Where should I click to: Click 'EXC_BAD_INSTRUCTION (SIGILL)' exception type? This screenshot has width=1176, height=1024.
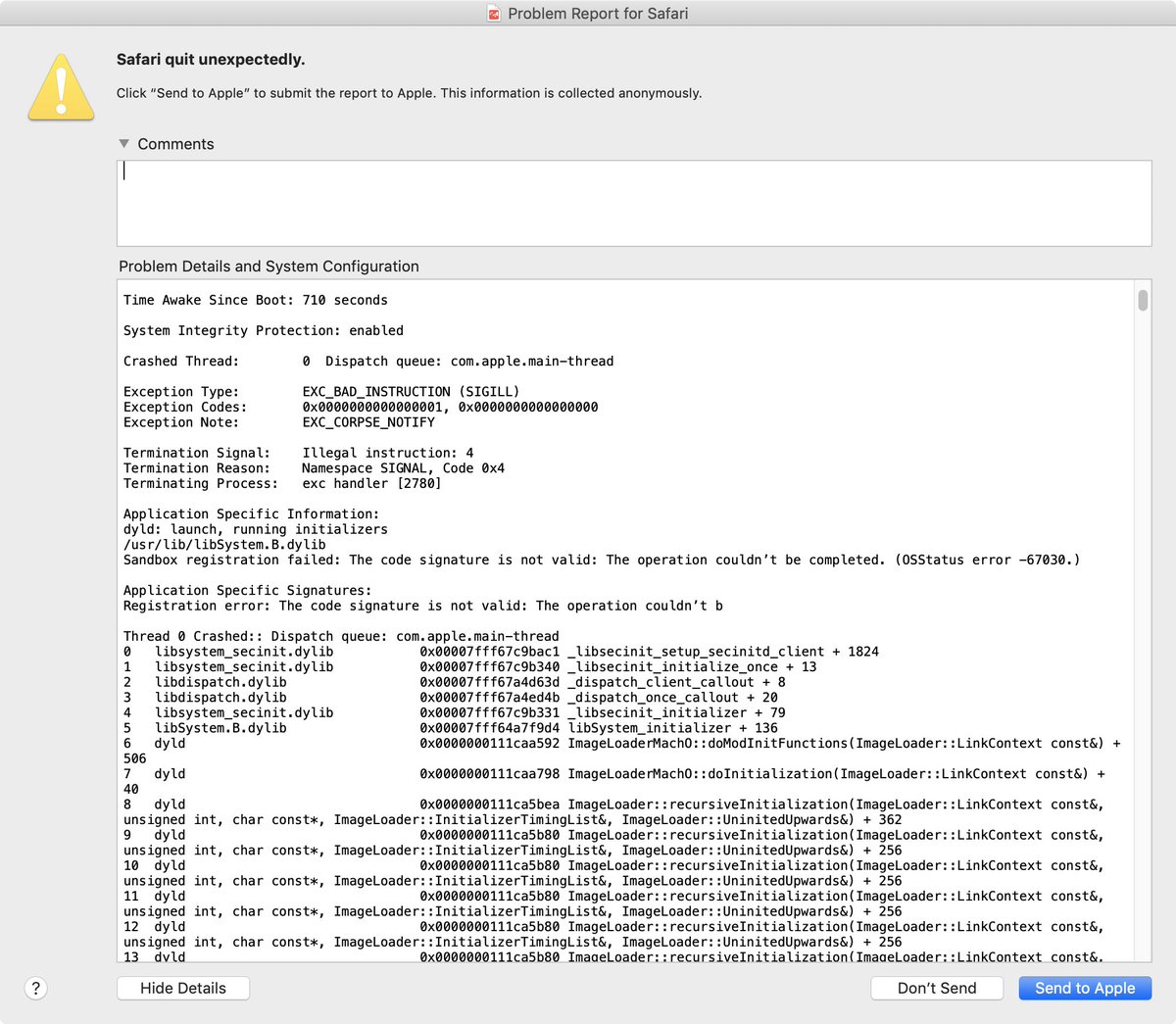[x=411, y=391]
